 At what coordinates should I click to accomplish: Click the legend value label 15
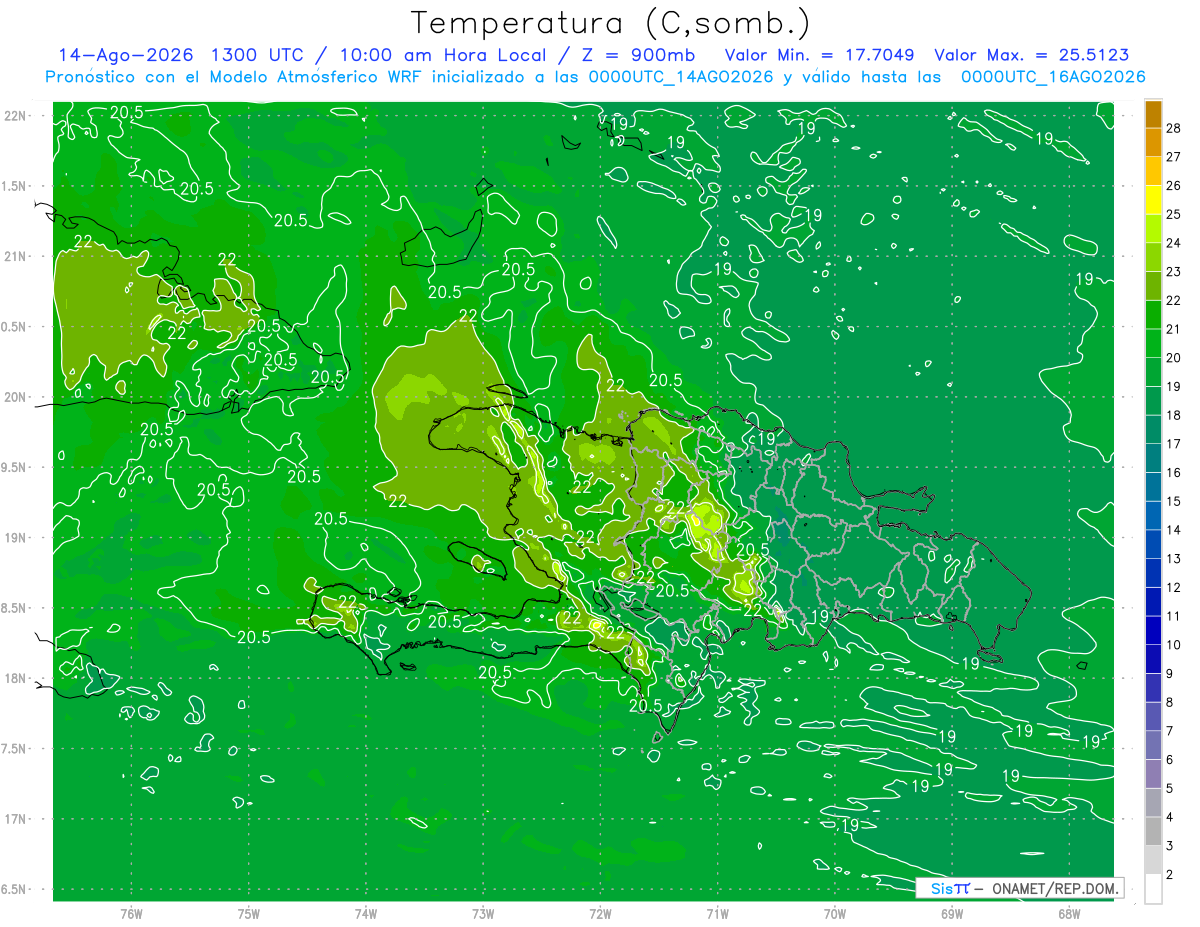1174,501
